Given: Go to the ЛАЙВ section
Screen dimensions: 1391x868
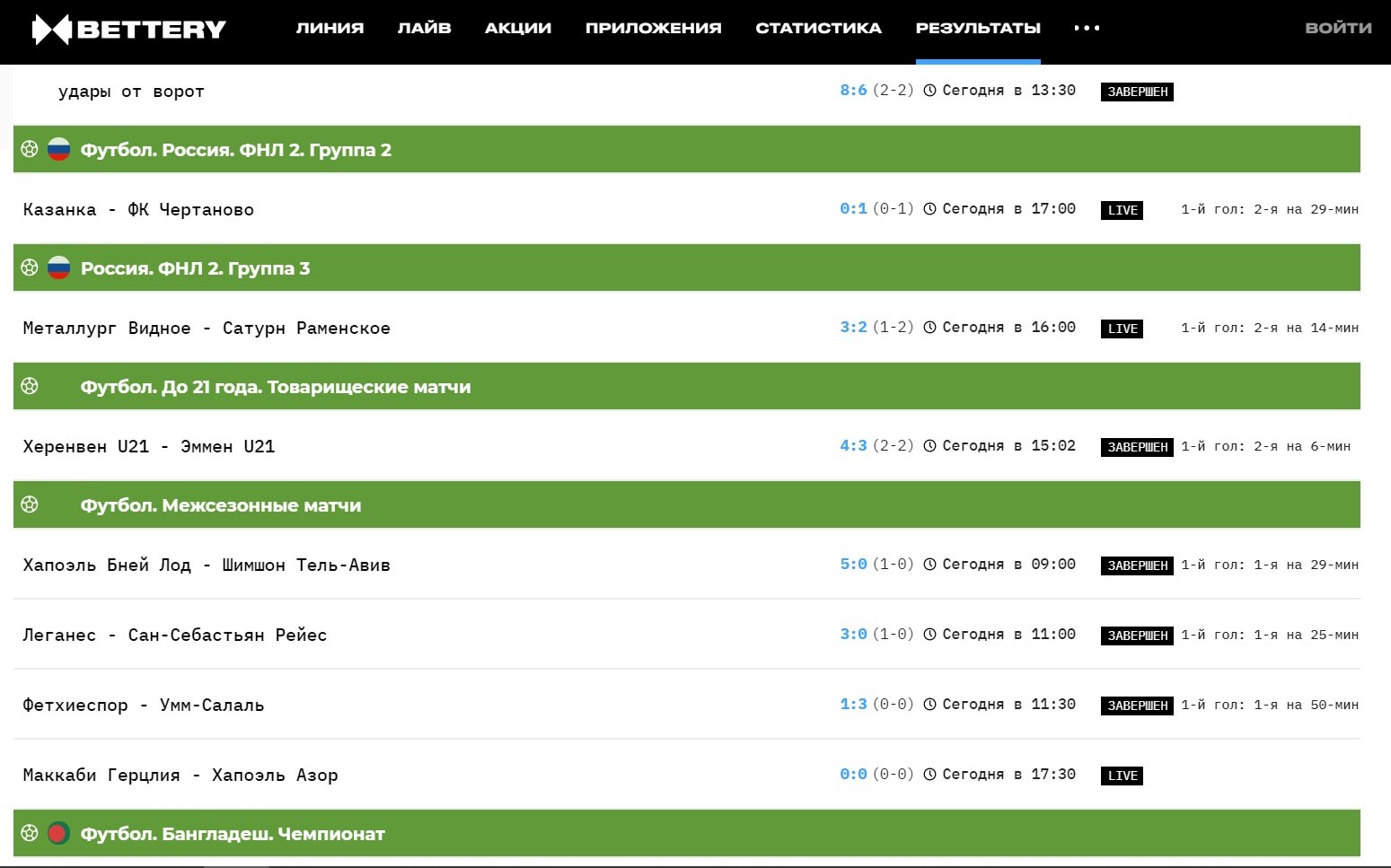Looking at the screenshot, I should pos(424,28).
